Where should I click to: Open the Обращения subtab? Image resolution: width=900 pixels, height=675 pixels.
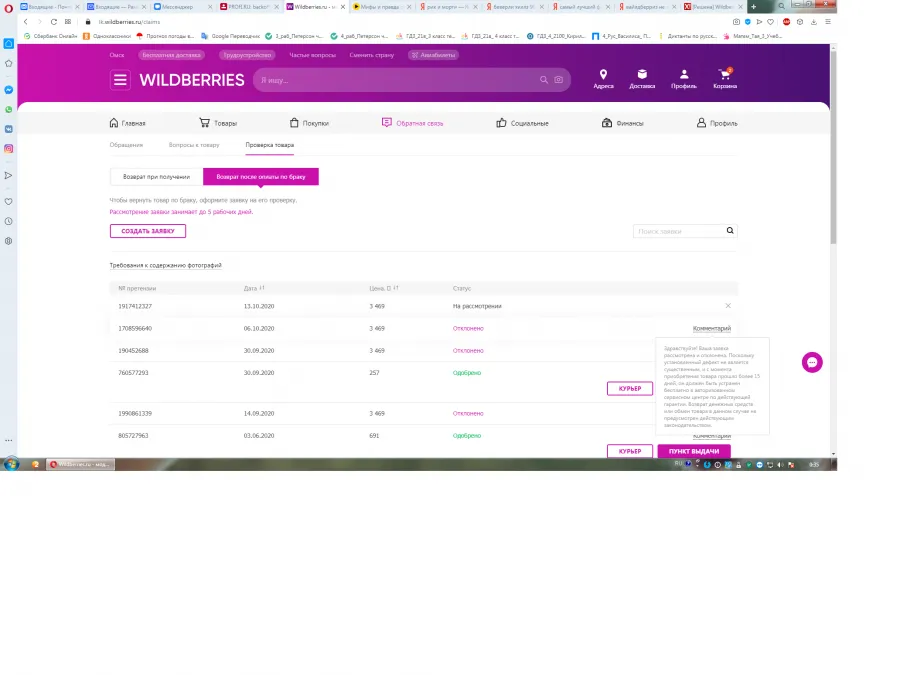click(126, 145)
